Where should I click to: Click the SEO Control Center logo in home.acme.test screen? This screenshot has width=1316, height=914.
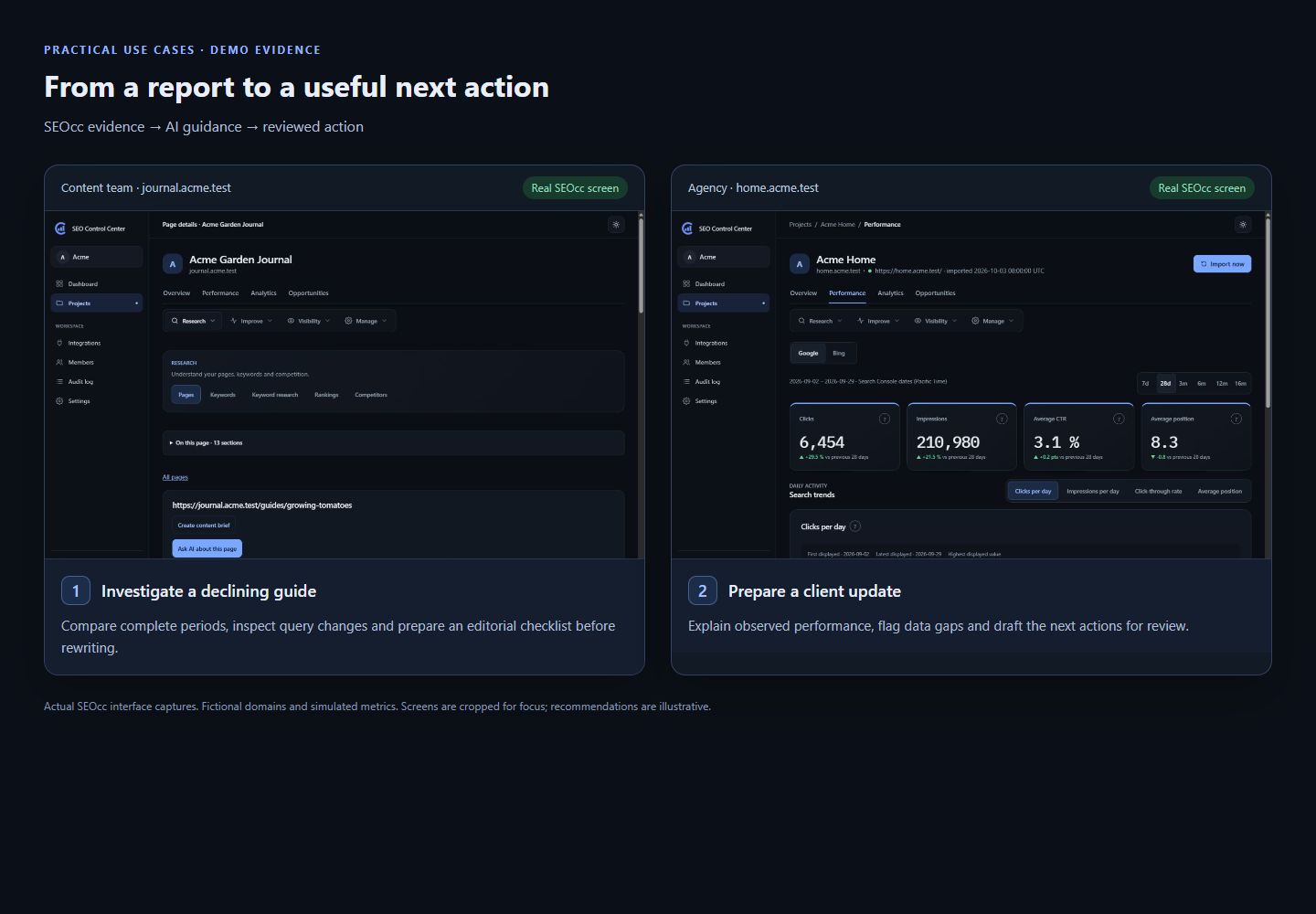coord(687,228)
